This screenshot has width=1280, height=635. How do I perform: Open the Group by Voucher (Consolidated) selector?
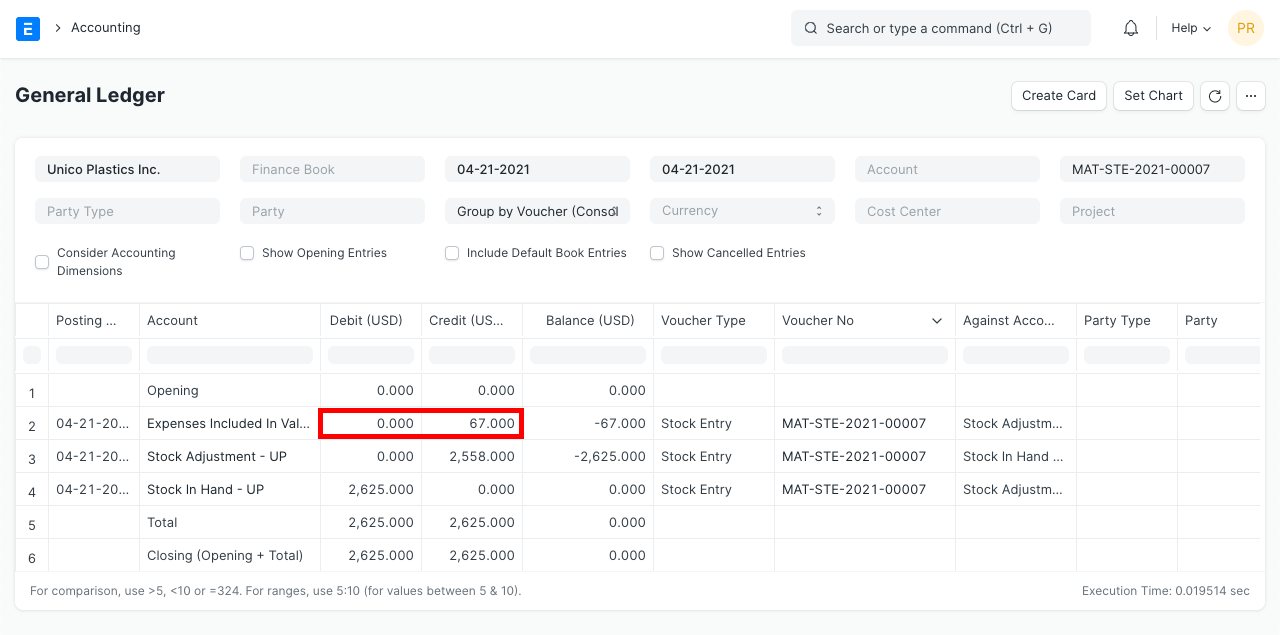click(x=537, y=210)
